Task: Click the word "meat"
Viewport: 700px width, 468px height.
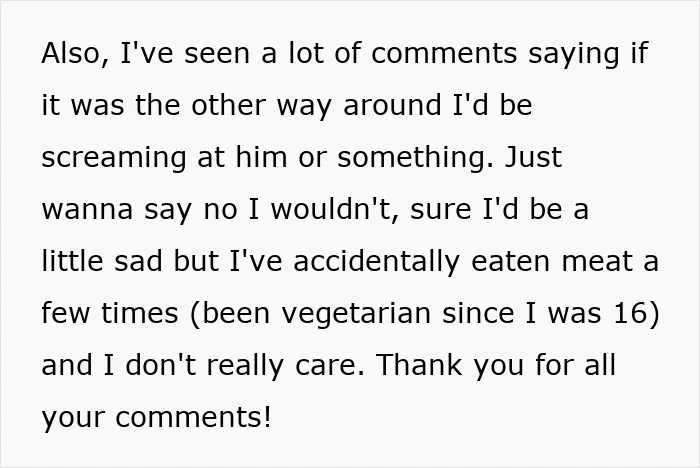Action: (596, 262)
